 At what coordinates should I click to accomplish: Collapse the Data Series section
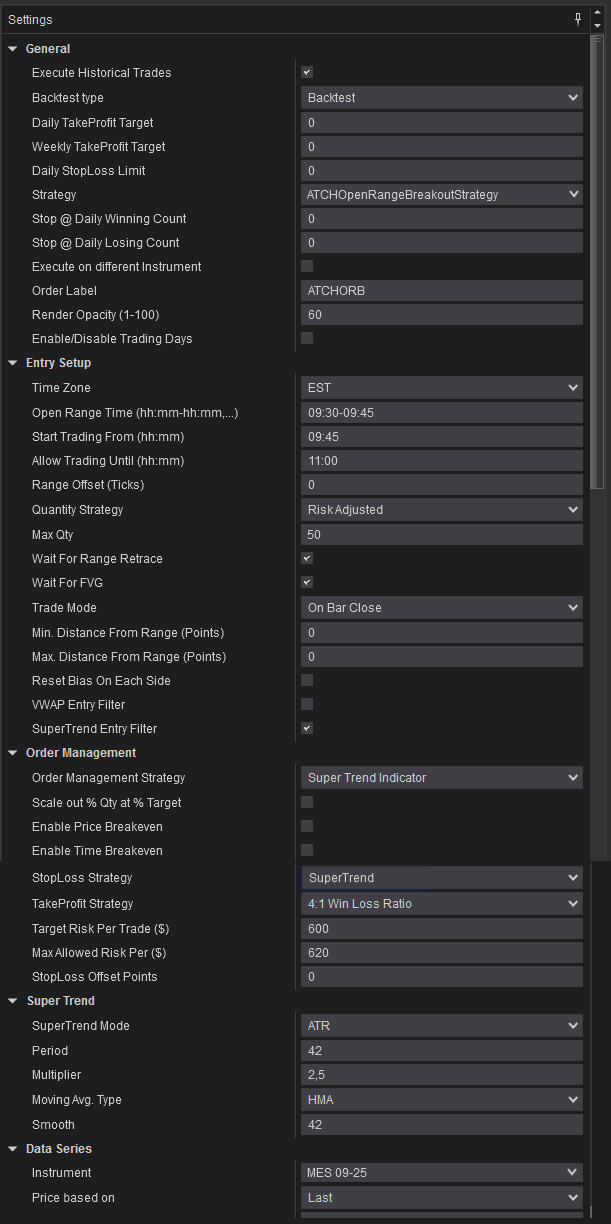tap(13, 1149)
